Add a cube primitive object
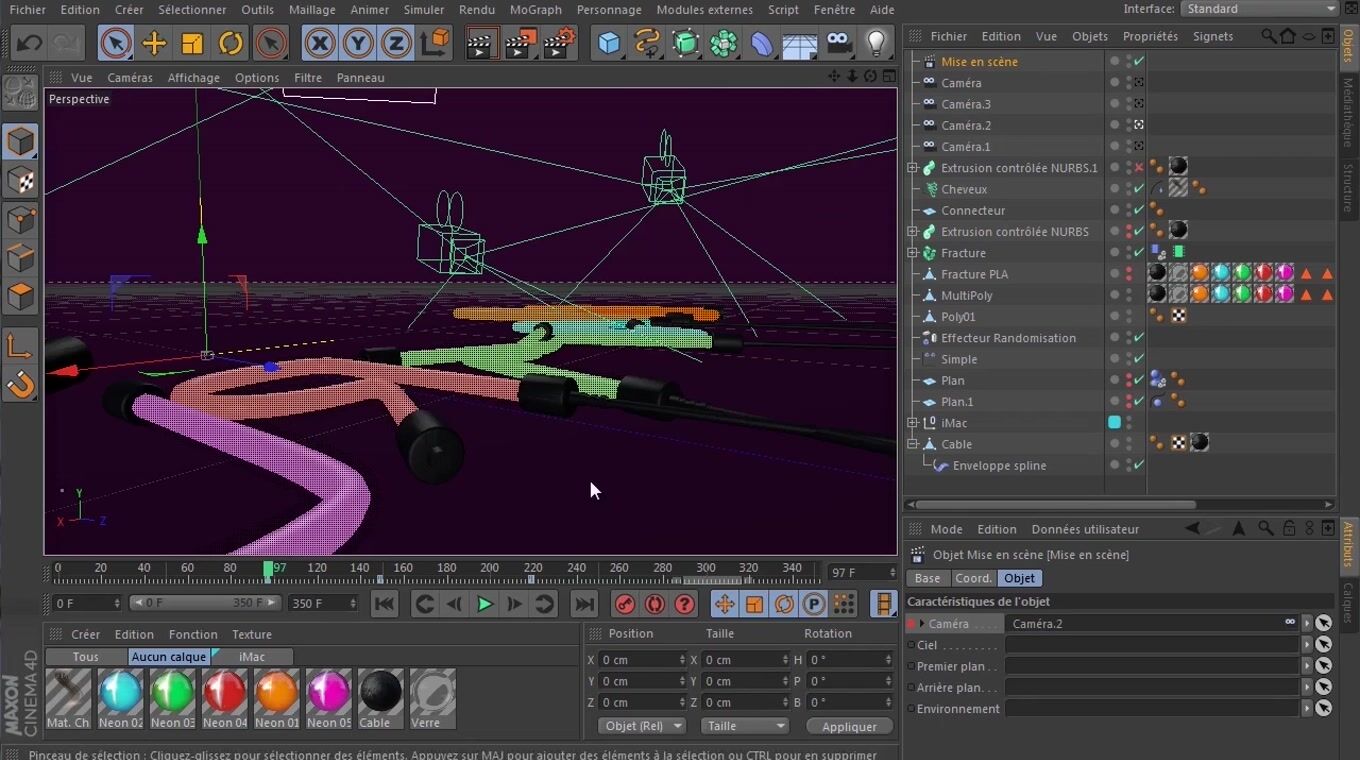Screen dimensions: 1360x760 [609, 43]
